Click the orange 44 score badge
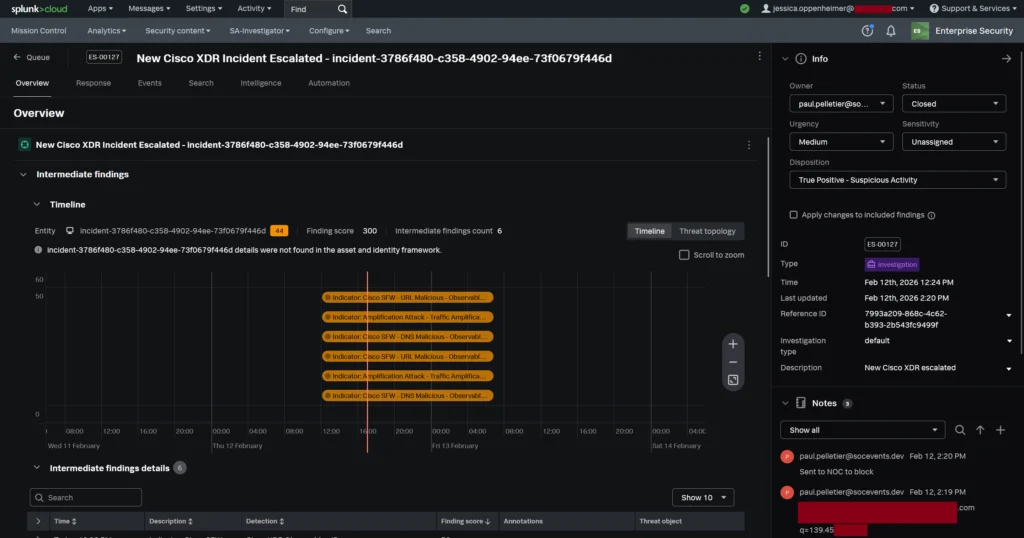The width and height of the screenshot is (1024, 538). coord(279,230)
